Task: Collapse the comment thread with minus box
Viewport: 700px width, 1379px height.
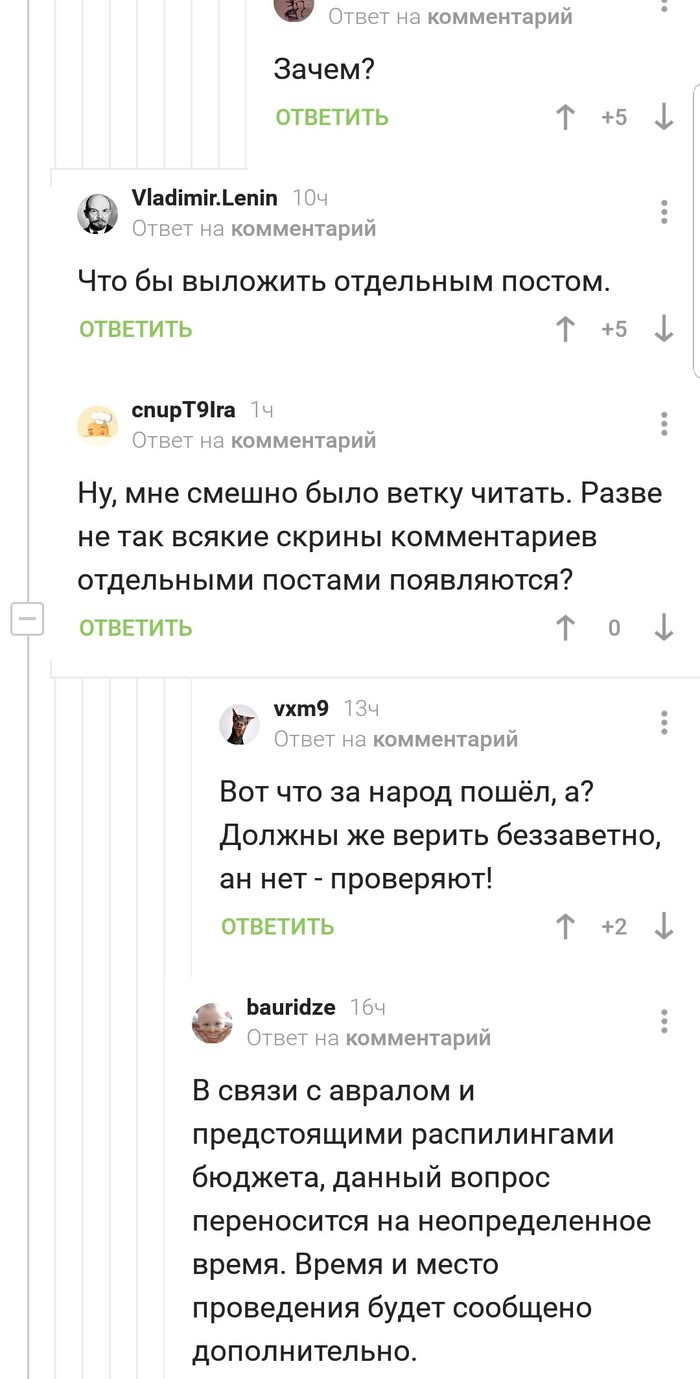Action: click(x=27, y=619)
